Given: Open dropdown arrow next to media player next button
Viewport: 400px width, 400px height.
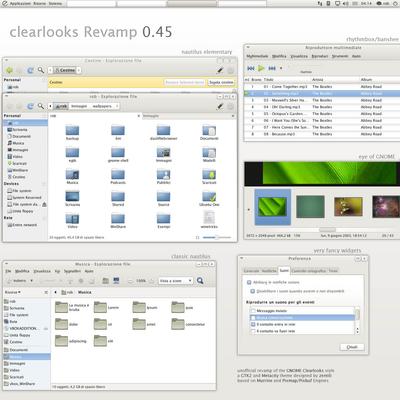Looking at the screenshot, I should [x=281, y=68].
